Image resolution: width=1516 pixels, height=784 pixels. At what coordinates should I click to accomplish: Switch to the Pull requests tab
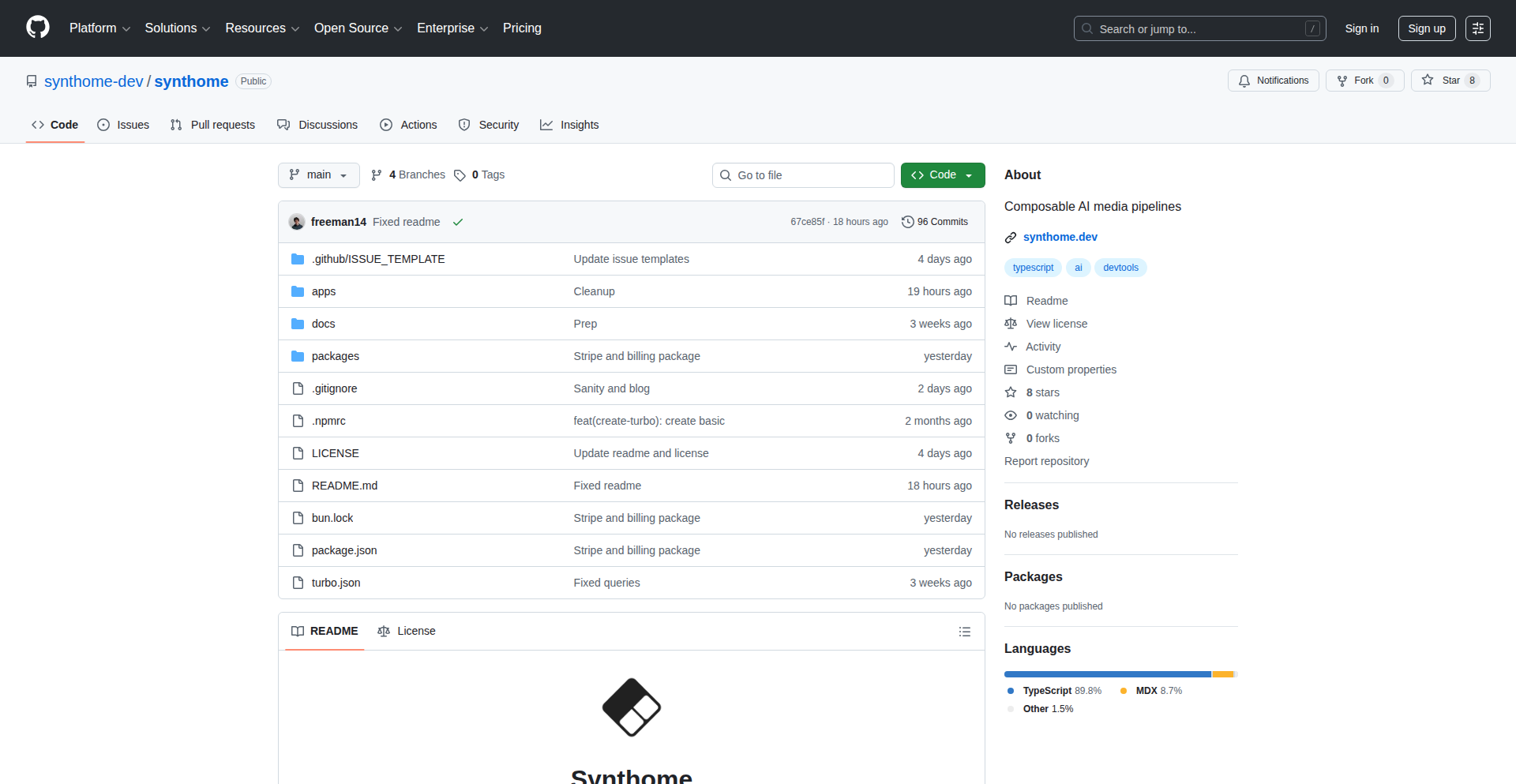click(x=212, y=124)
